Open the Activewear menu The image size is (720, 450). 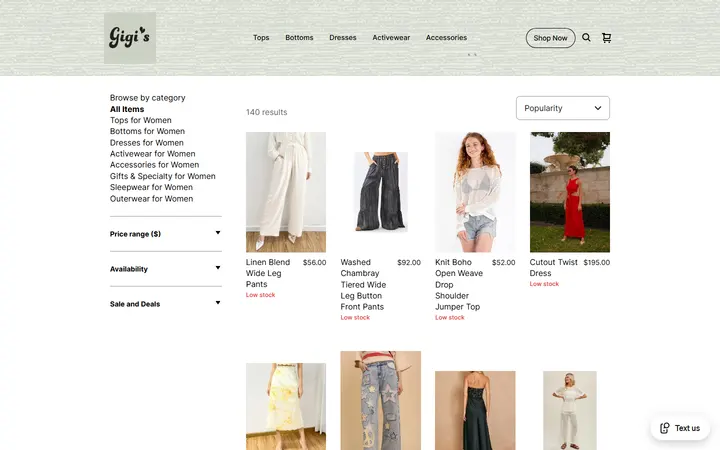391,38
